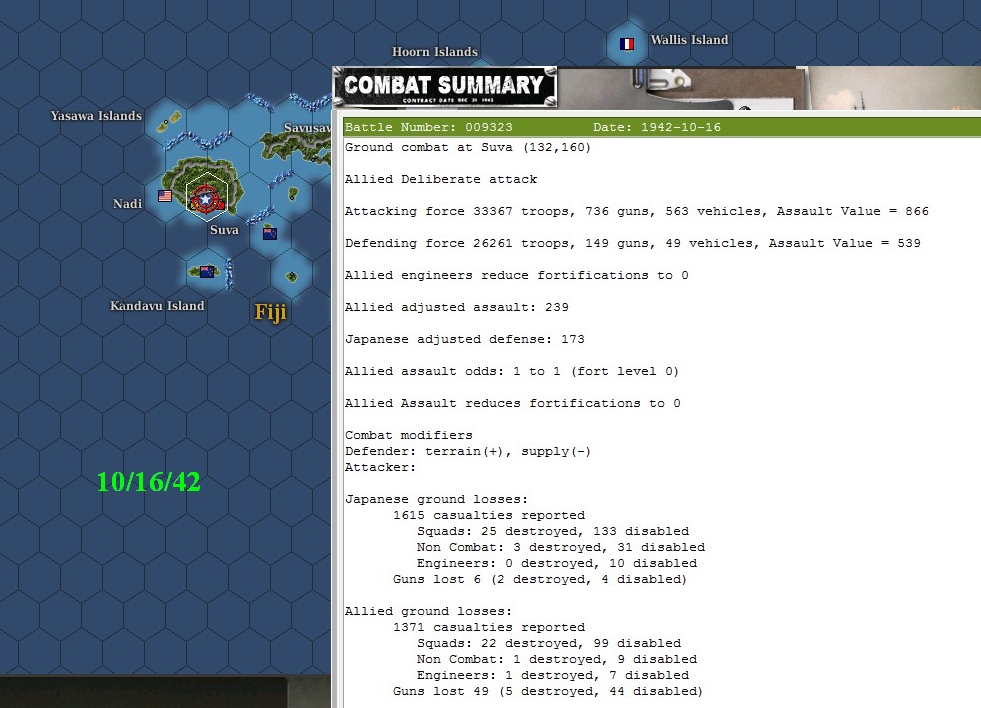Click the Kandavu Island label
The height and width of the screenshot is (708, 981).
(x=158, y=306)
